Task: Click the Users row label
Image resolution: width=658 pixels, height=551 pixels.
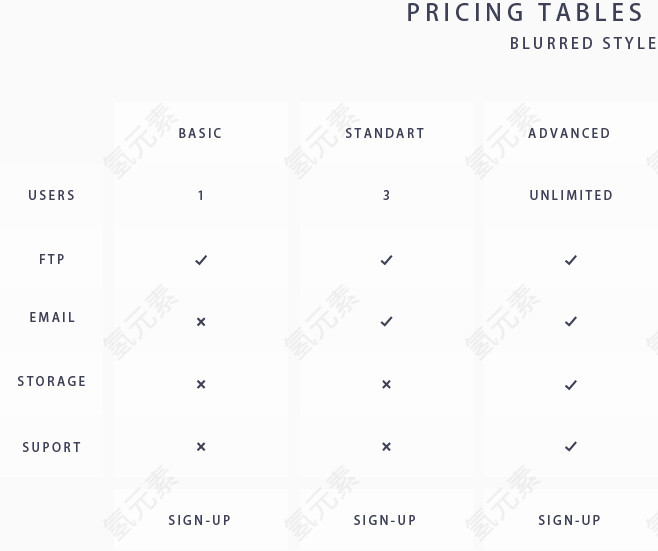Action: pos(52,195)
